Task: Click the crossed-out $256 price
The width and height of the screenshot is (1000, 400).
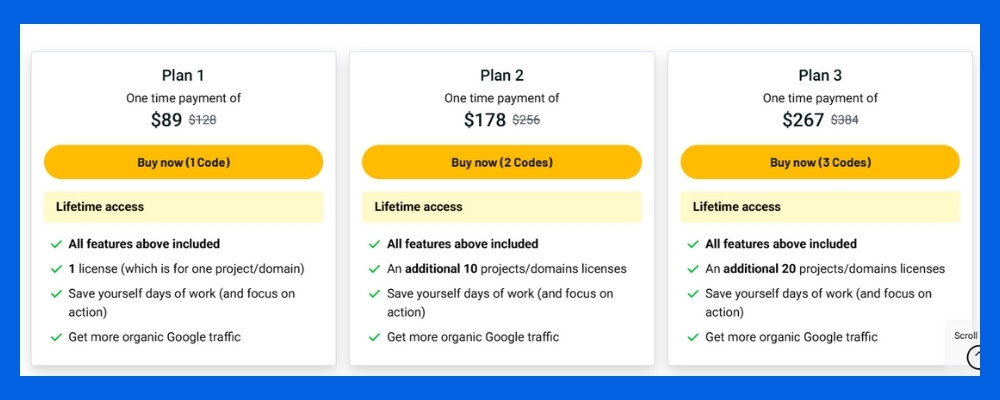Action: [x=526, y=120]
